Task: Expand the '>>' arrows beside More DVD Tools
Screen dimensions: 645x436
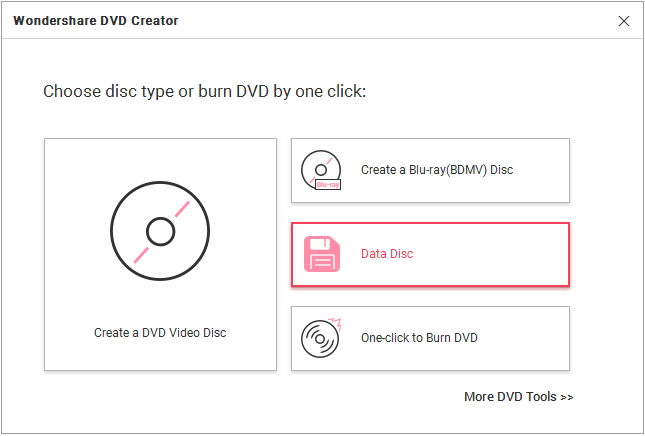Action: point(567,397)
